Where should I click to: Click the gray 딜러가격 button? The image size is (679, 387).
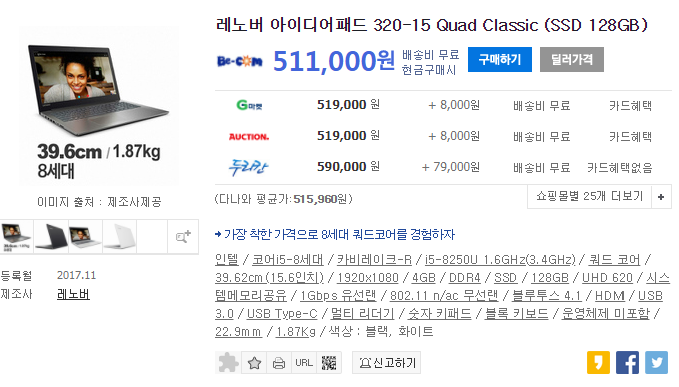pos(572,60)
